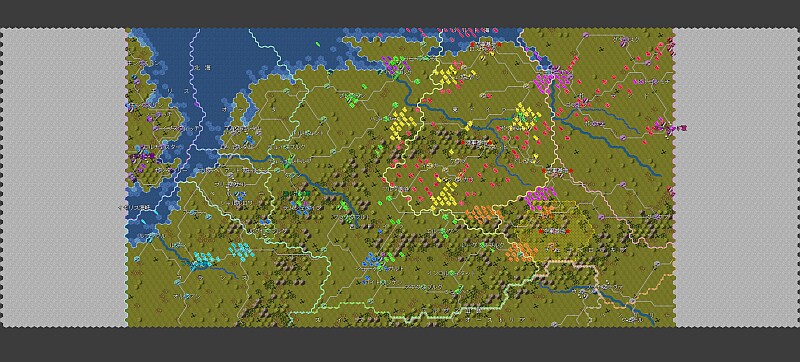The image size is (800, 362).
Task: Click the 北海 North Sea label
Action: pyautogui.click(x=201, y=67)
